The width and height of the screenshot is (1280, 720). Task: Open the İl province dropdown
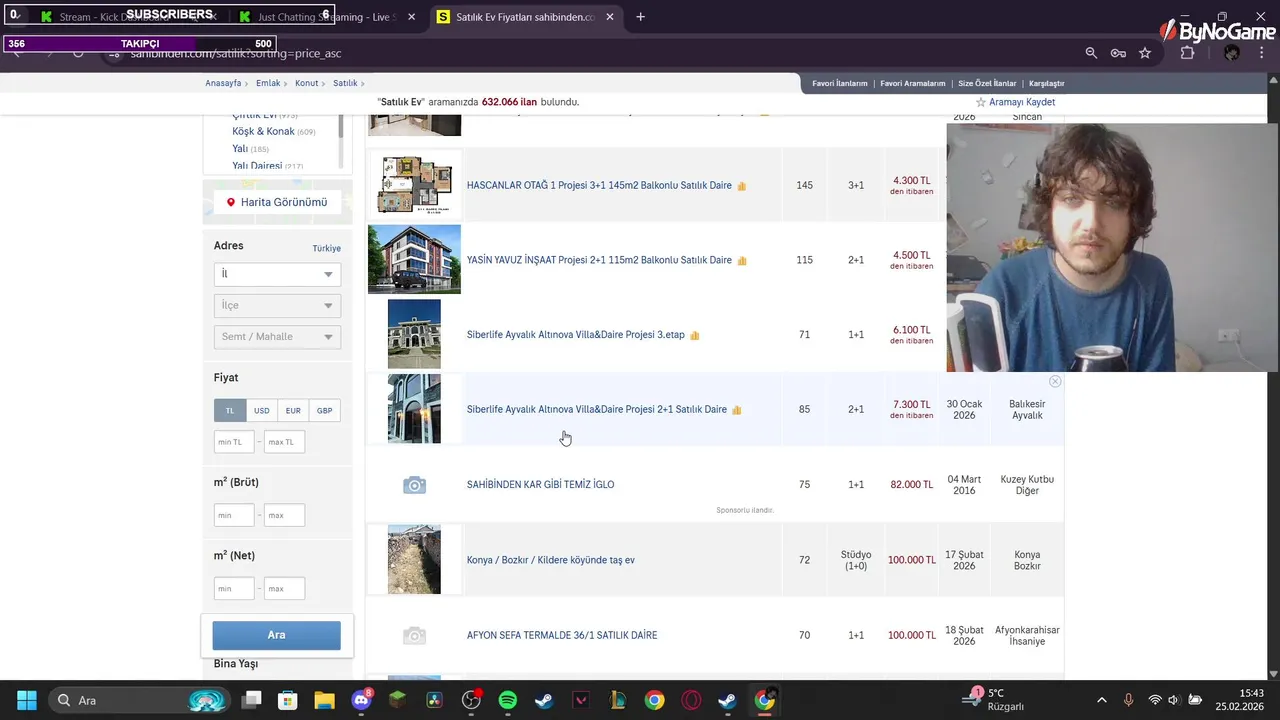point(277,274)
